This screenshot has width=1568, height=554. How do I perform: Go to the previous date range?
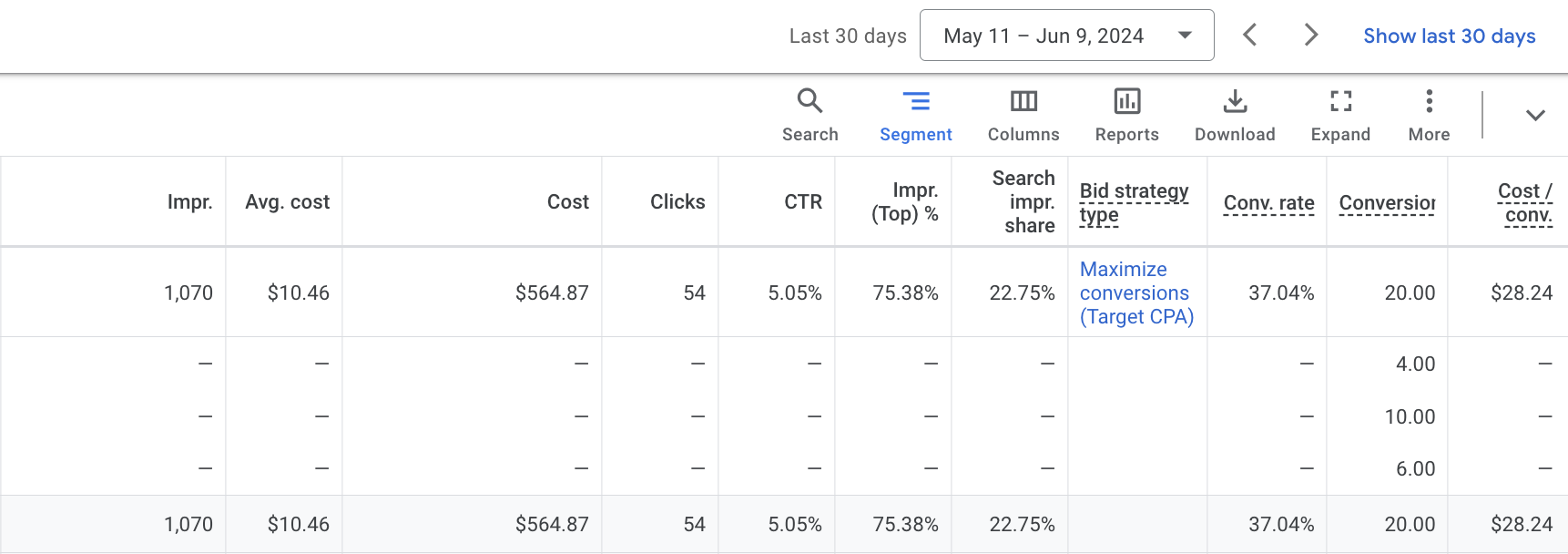1250,36
